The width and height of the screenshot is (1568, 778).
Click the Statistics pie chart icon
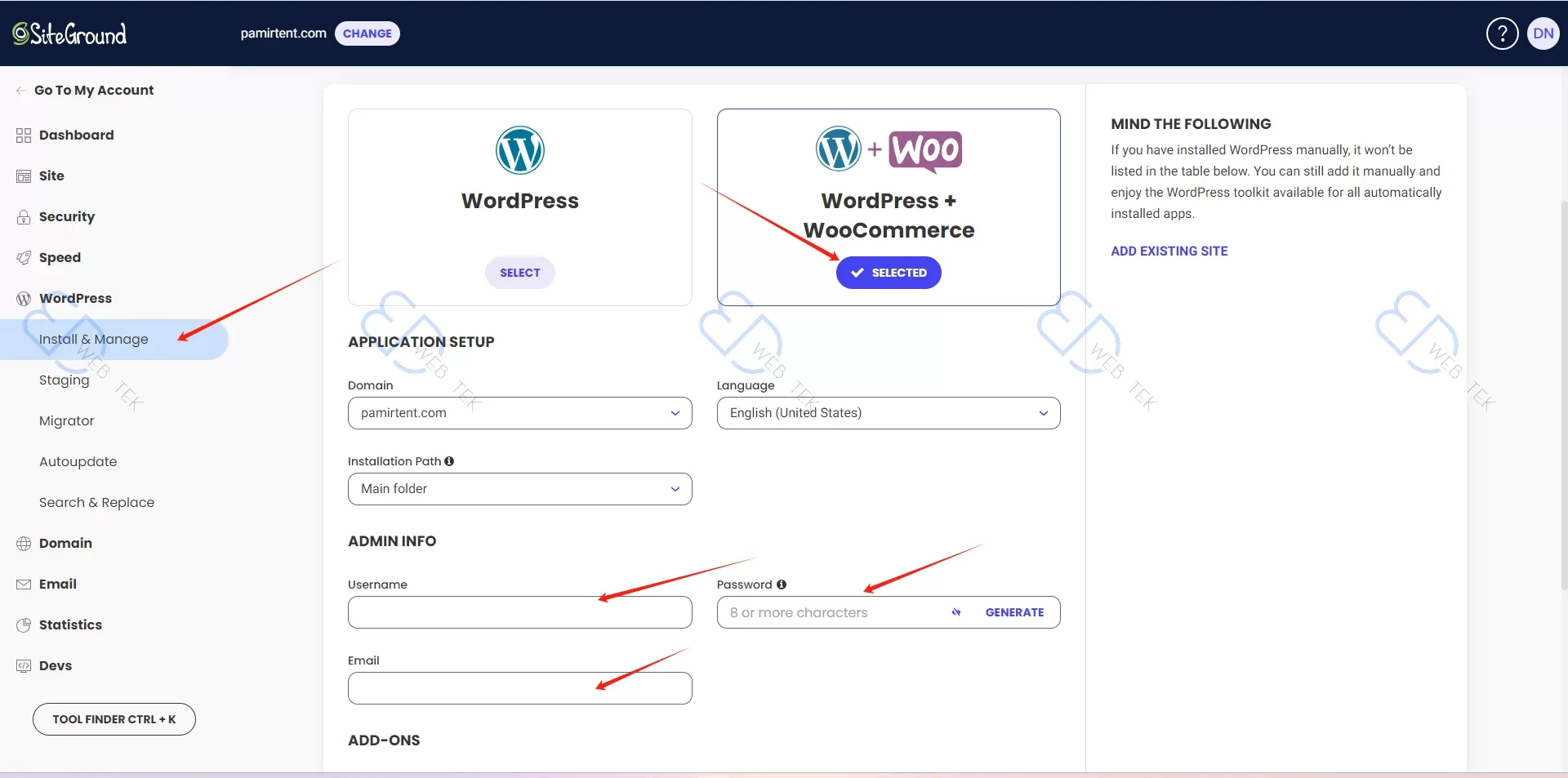(x=24, y=625)
